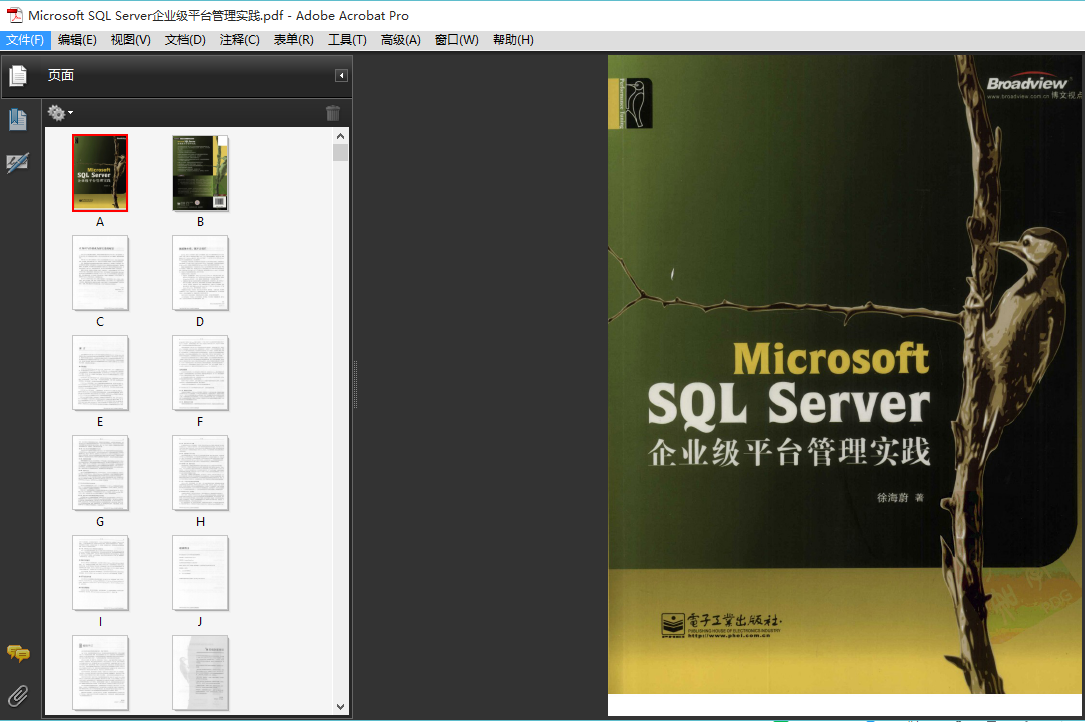Click scroll down arrow in thumbnails pane
This screenshot has height=722, width=1085.
[x=340, y=707]
